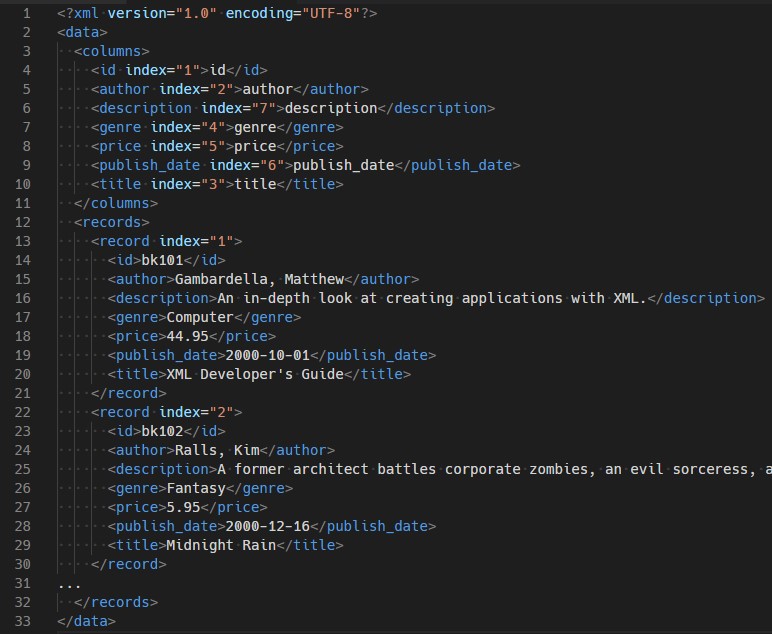Image resolution: width=772 pixels, height=634 pixels.
Task: Click the closing </columns> tag
Action: [116, 203]
